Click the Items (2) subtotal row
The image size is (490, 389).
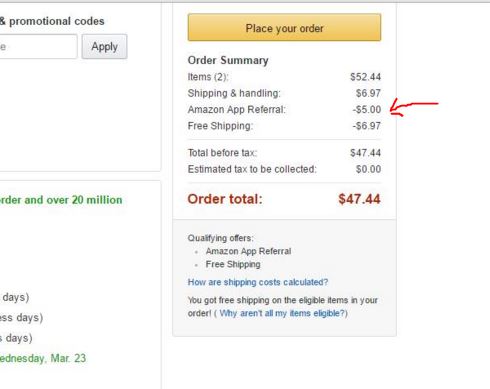pos(284,77)
